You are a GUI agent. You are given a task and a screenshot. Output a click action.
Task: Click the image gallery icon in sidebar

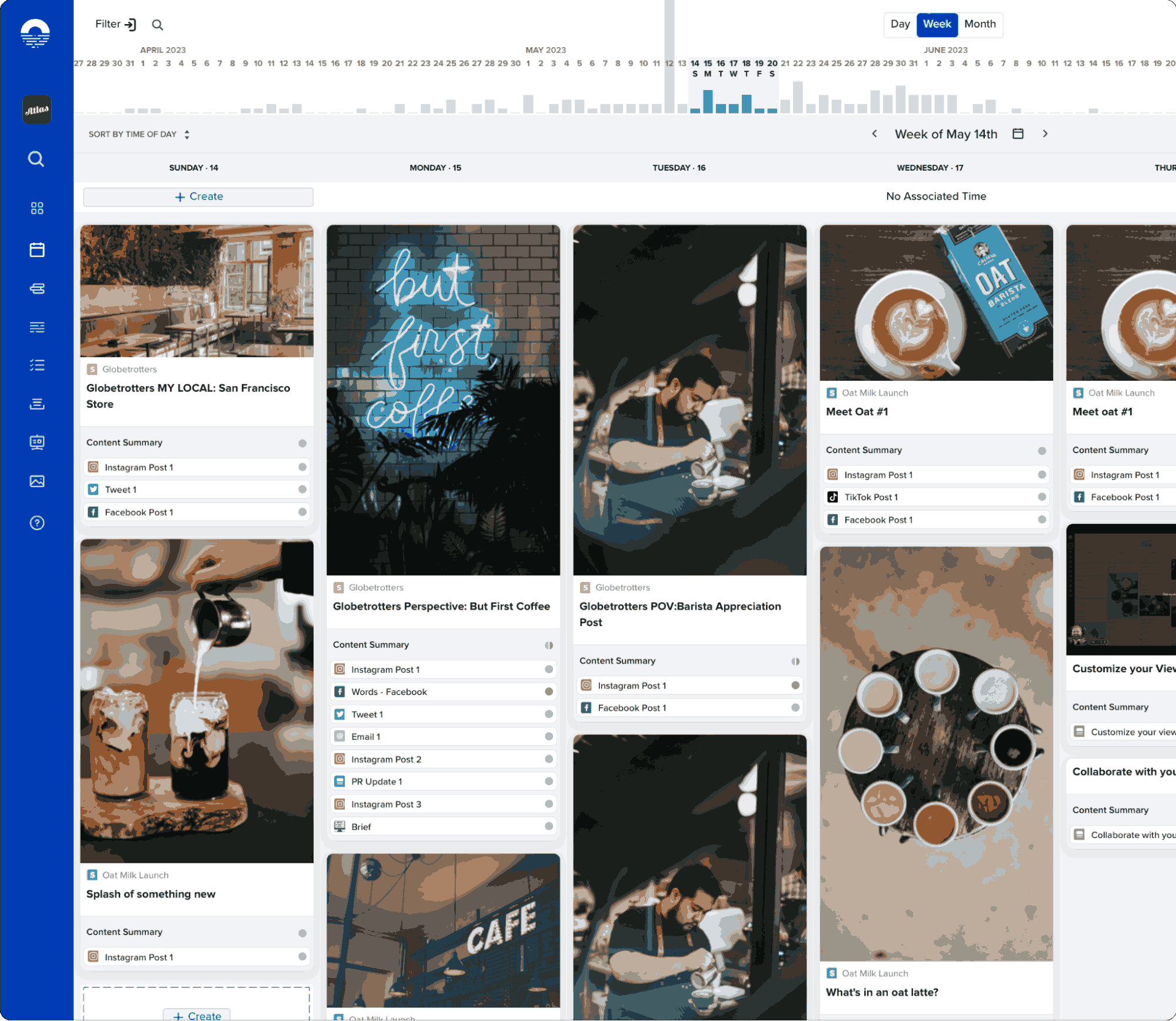click(37, 481)
